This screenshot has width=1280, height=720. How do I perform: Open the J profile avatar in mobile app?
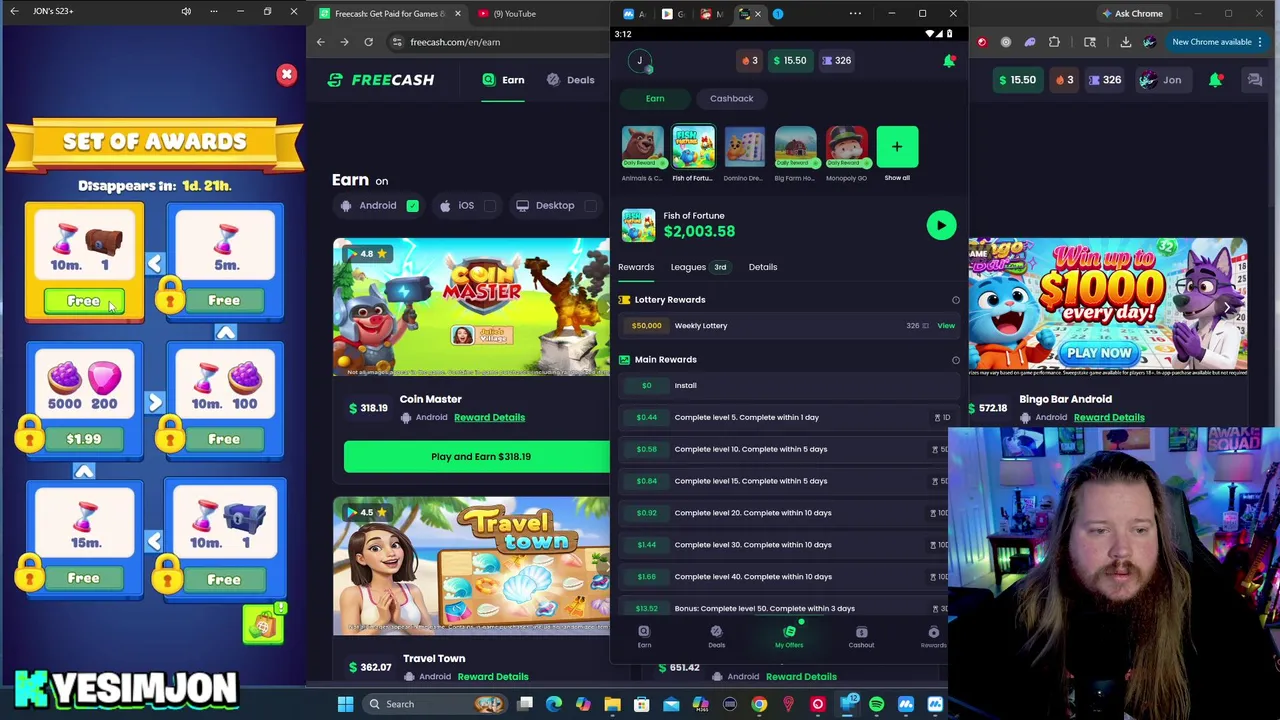640,61
